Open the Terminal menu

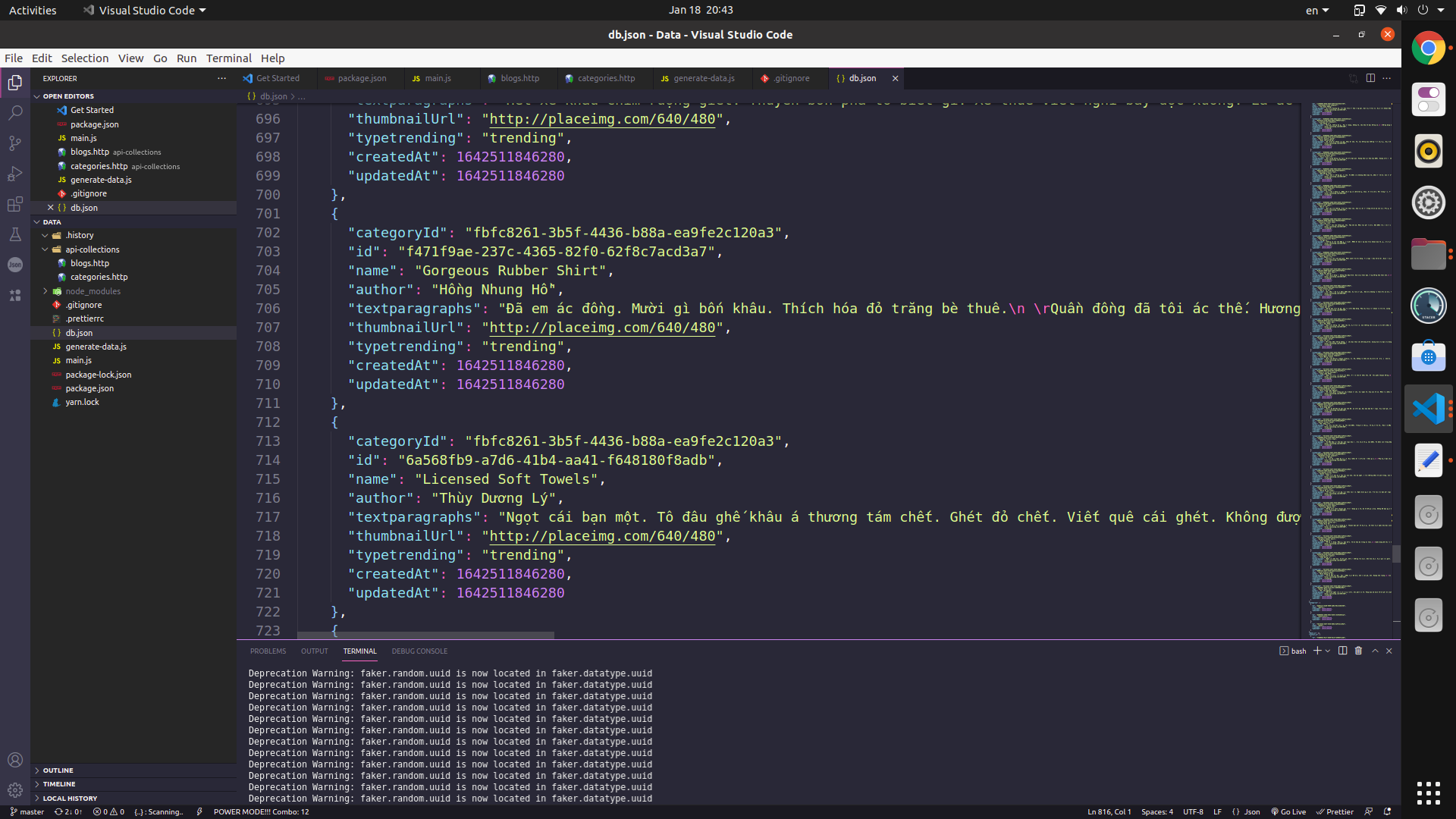228,58
